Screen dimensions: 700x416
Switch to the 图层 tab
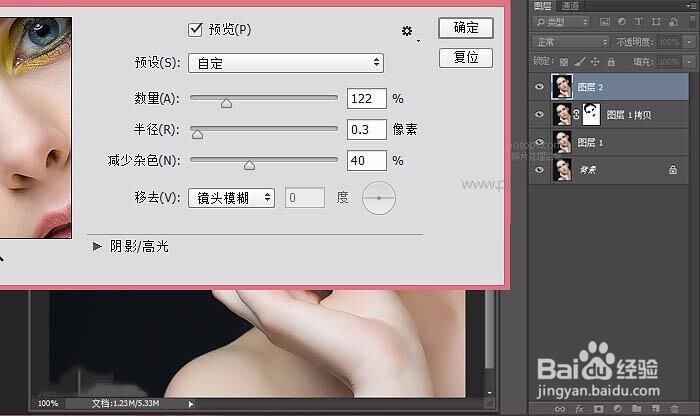click(542, 6)
